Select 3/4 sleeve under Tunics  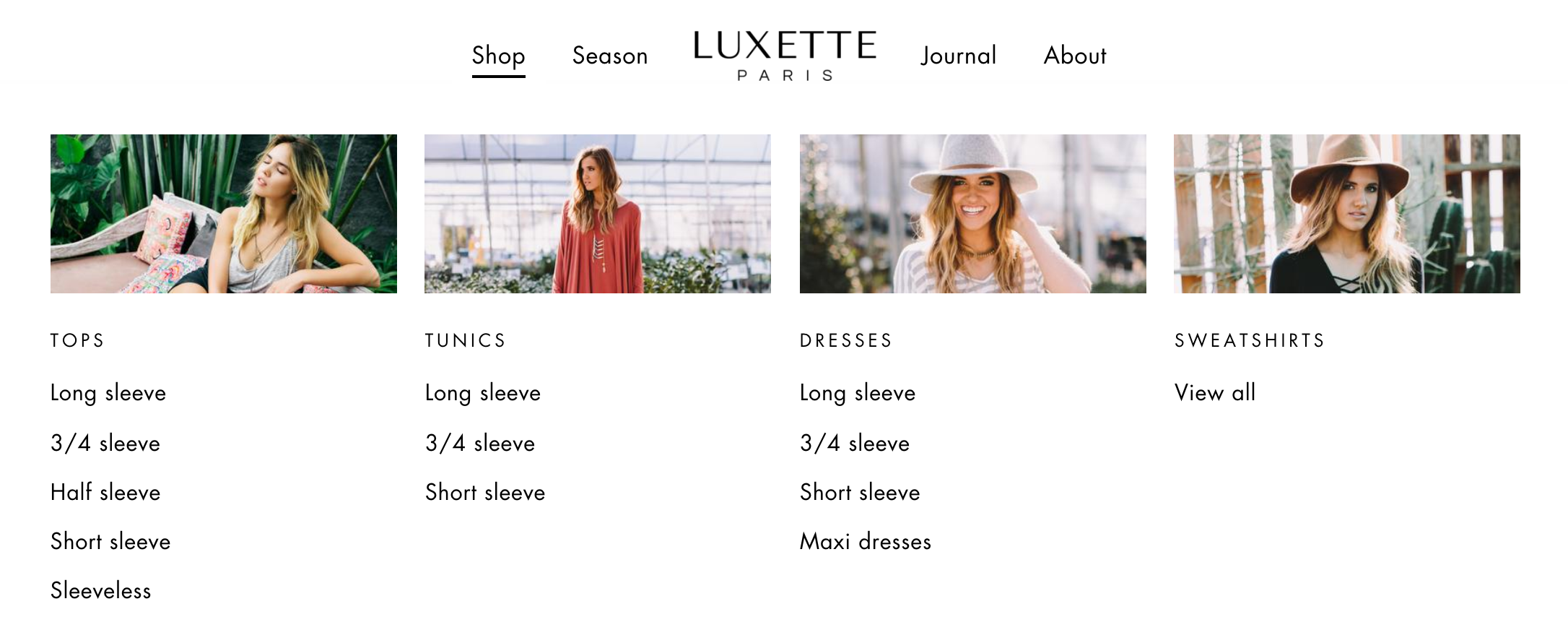tap(480, 443)
